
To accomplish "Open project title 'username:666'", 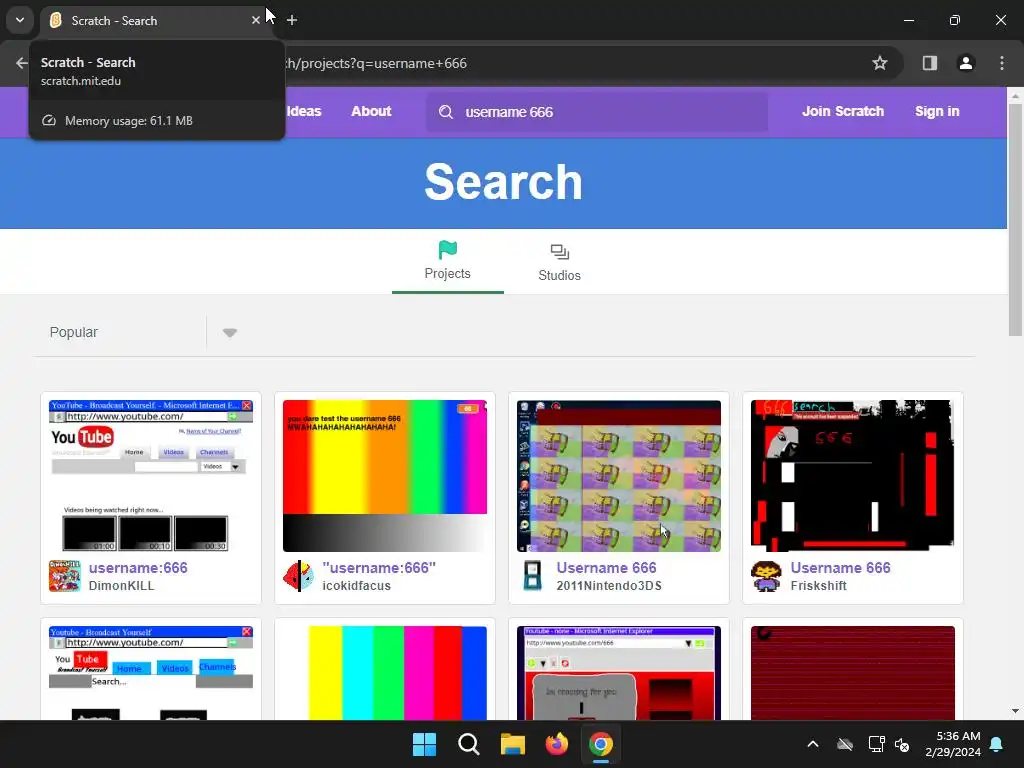I will [138, 568].
